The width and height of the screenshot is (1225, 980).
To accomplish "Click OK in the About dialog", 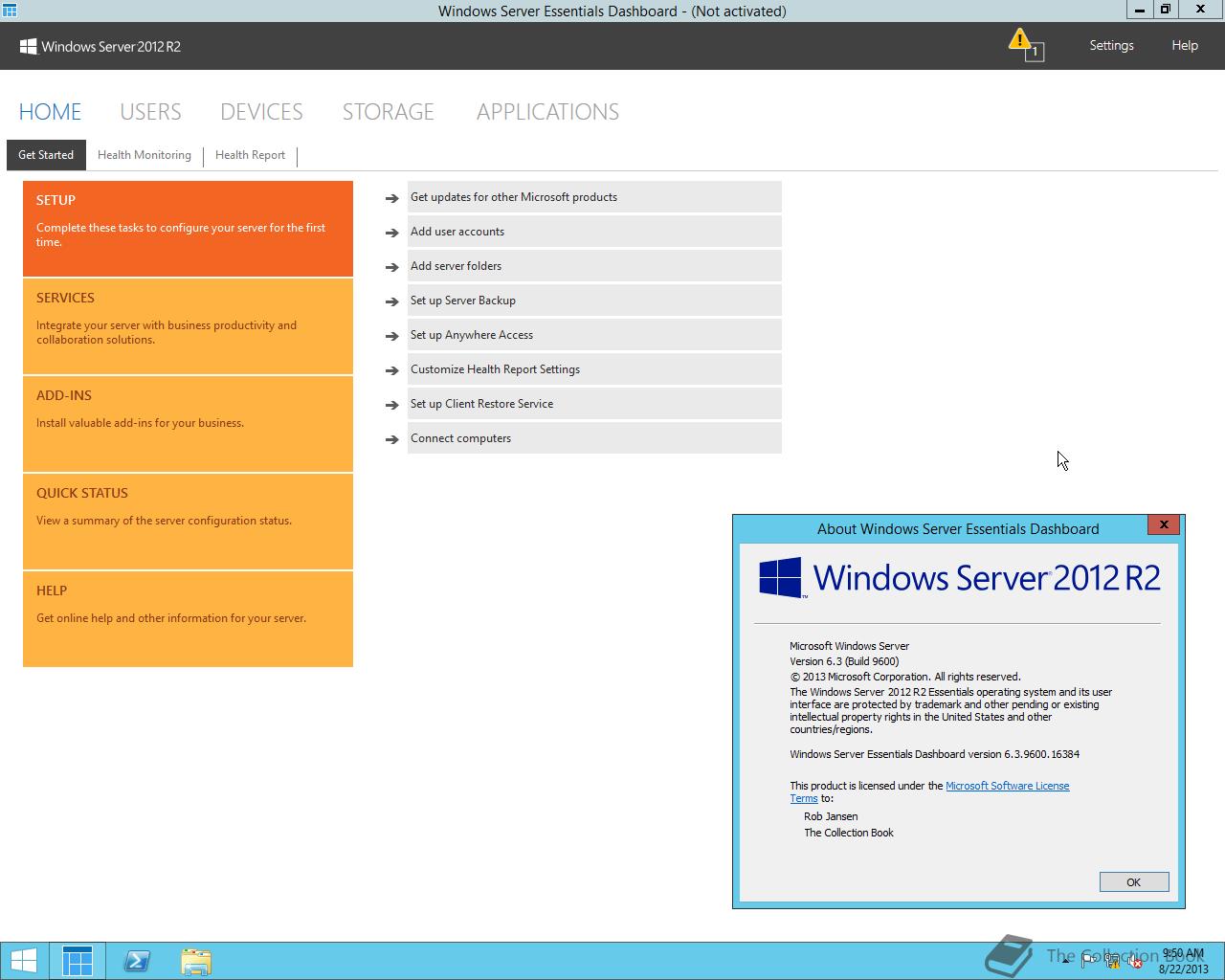I will tap(1134, 882).
